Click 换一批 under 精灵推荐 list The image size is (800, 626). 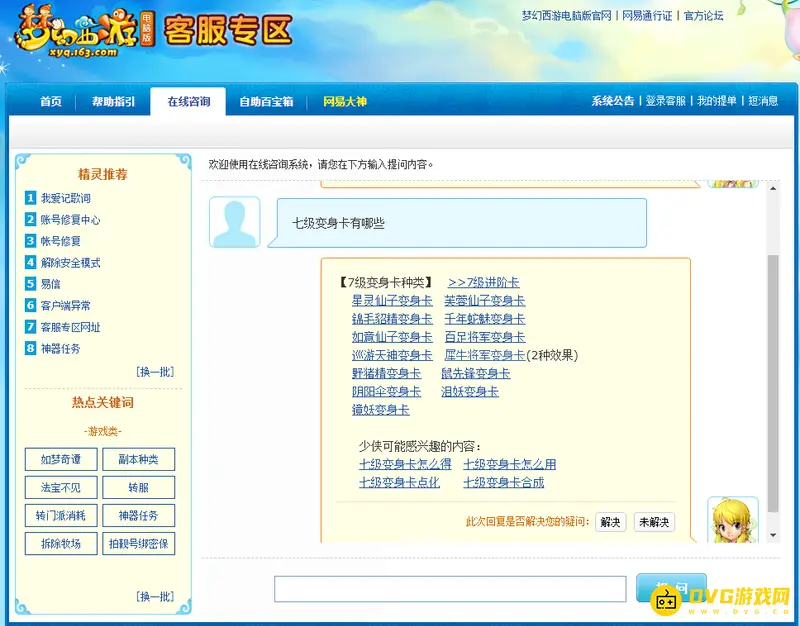[x=155, y=371]
